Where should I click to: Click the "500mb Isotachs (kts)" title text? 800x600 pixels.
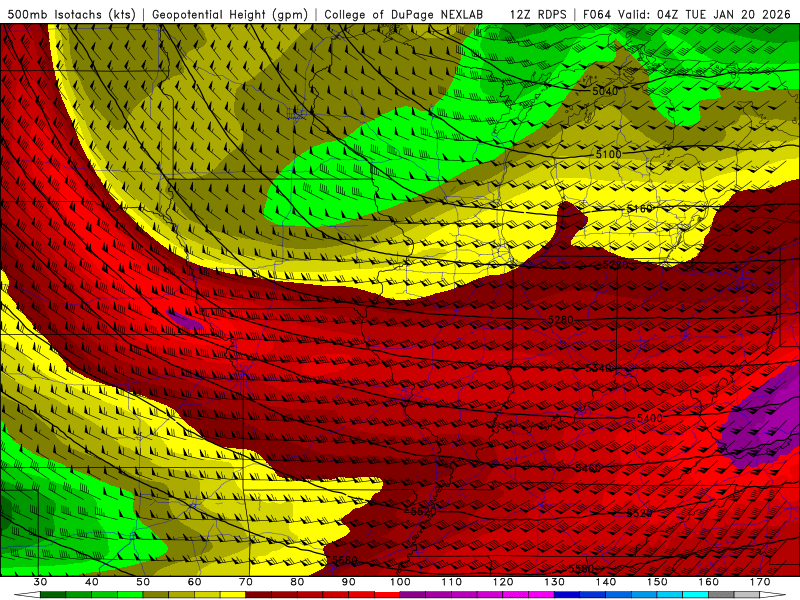(71, 14)
